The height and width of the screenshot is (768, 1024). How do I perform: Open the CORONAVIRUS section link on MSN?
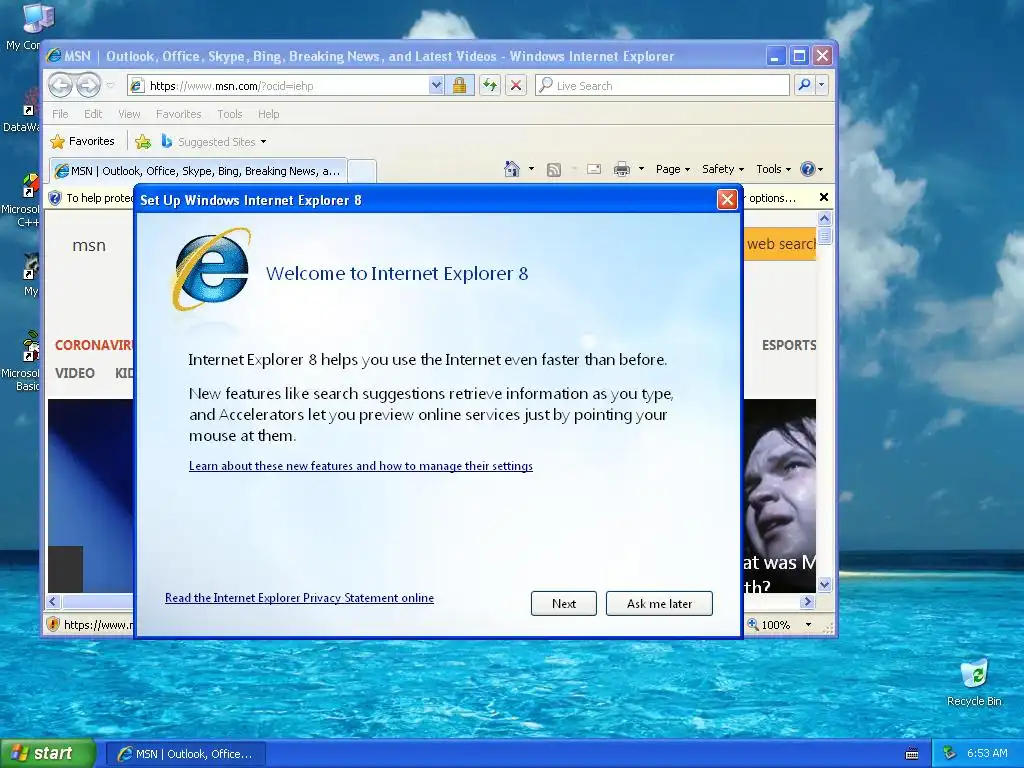(93, 345)
